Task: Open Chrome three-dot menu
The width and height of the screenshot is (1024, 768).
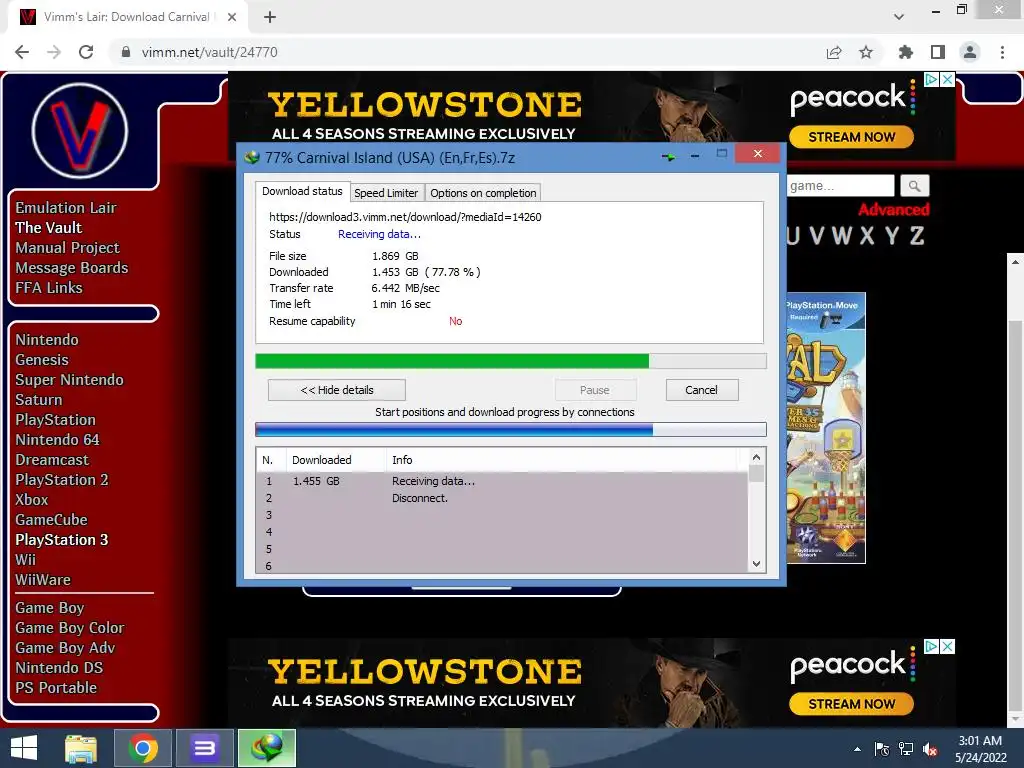Action: click(1002, 52)
